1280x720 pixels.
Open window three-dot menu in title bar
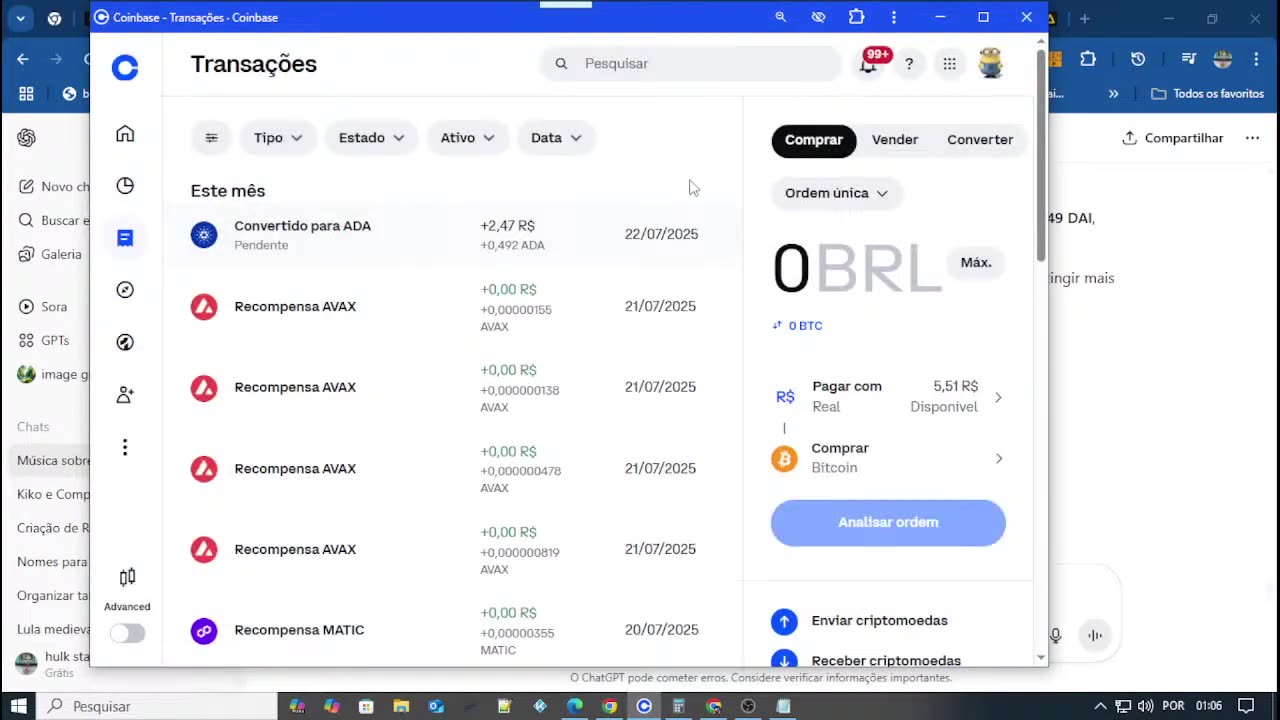894,17
